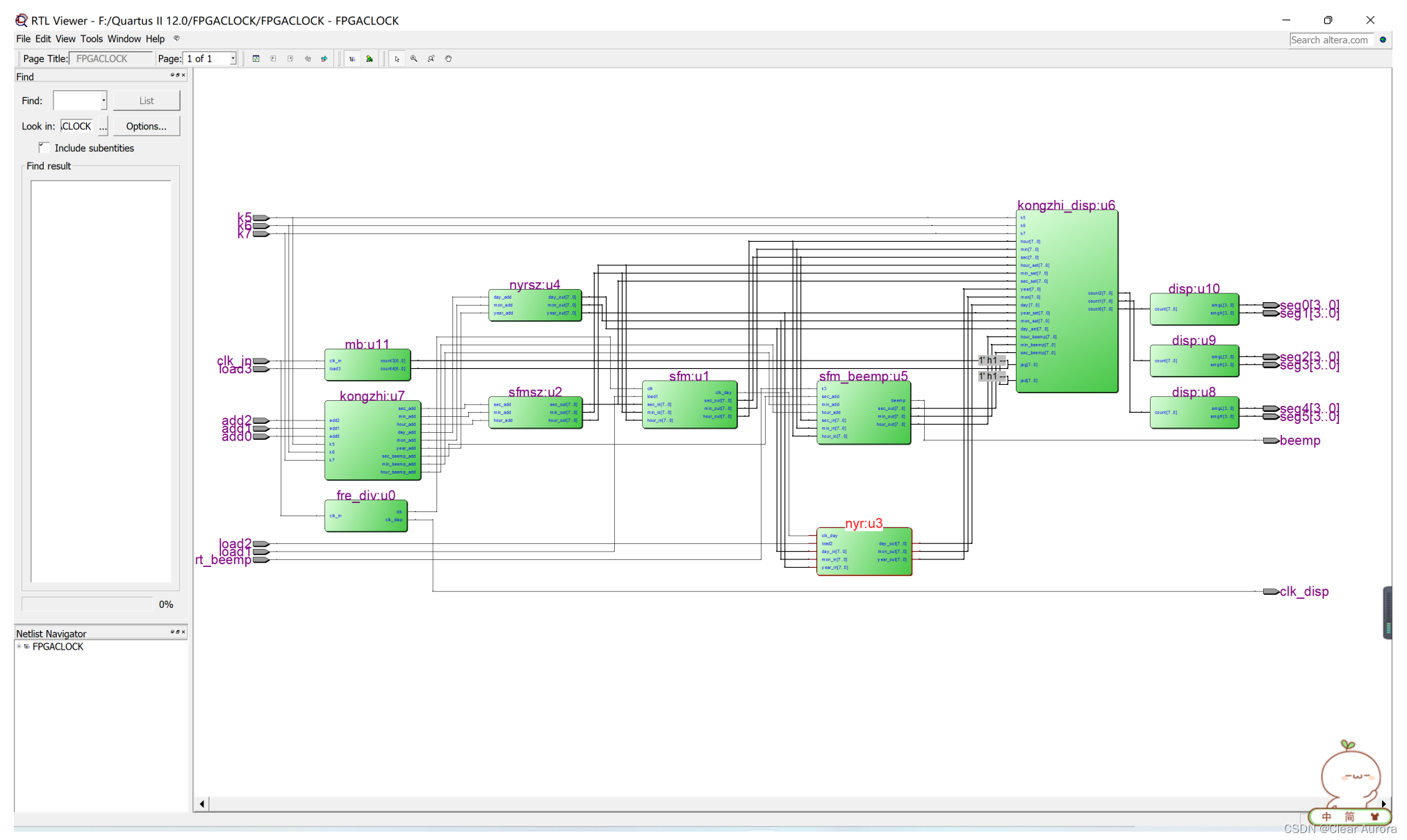The width and height of the screenshot is (1407, 840).
Task: Activate the hand pan tool
Action: [449, 59]
